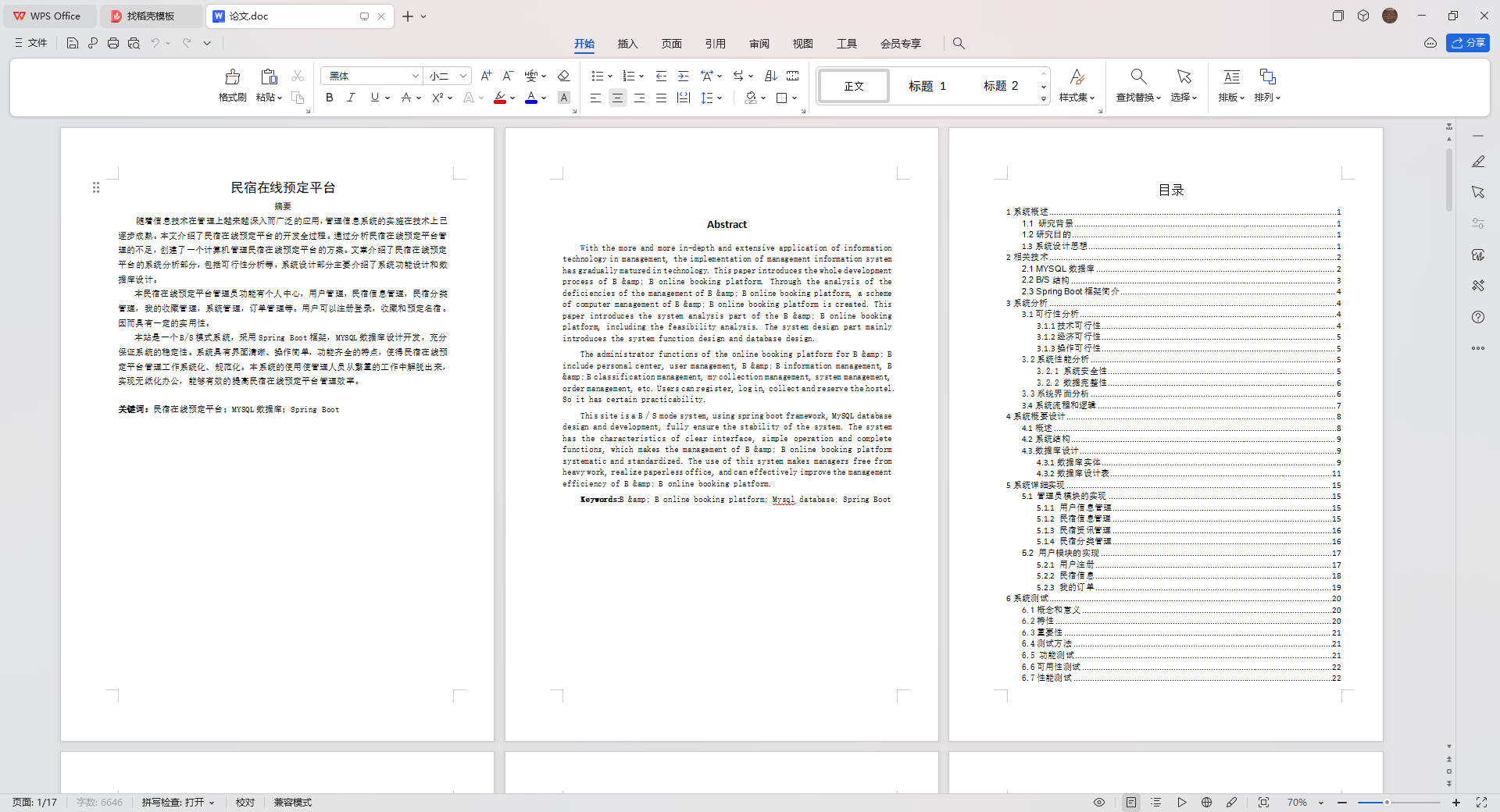Click the decrease indent icon

tap(661, 76)
